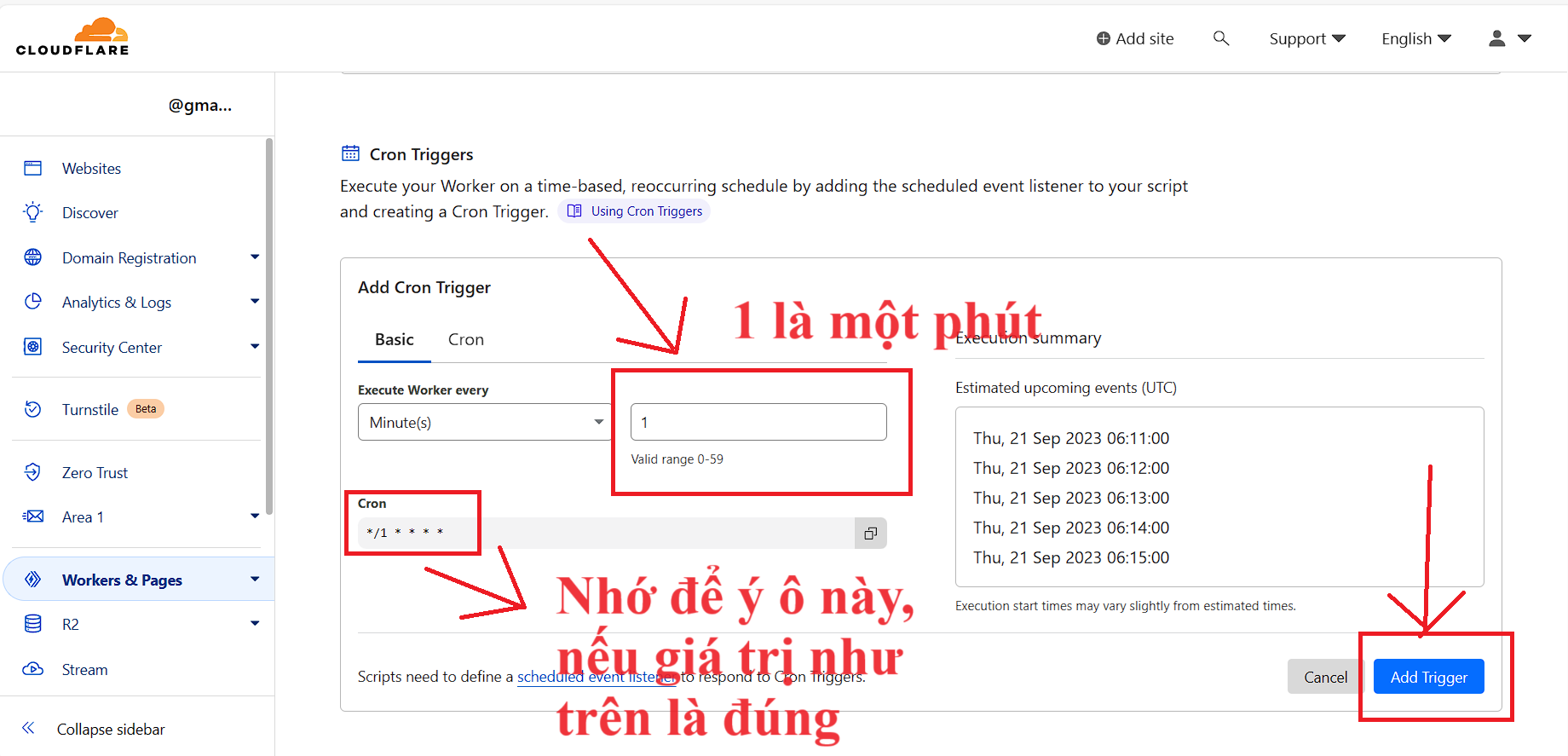Viewport: 1568px width, 756px height.
Task: Click the Domain Registration globe icon
Action: [33, 257]
